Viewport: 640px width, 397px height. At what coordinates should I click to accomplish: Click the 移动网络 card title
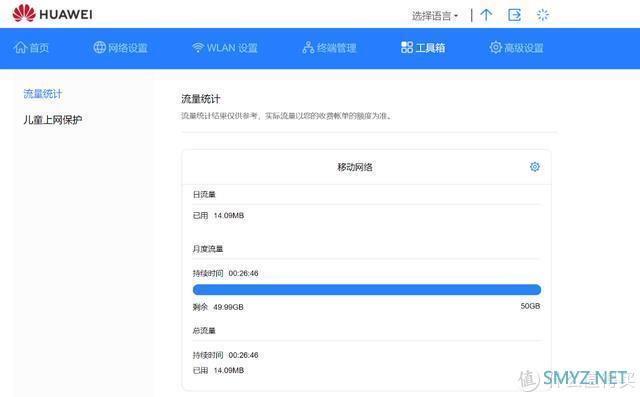[355, 167]
